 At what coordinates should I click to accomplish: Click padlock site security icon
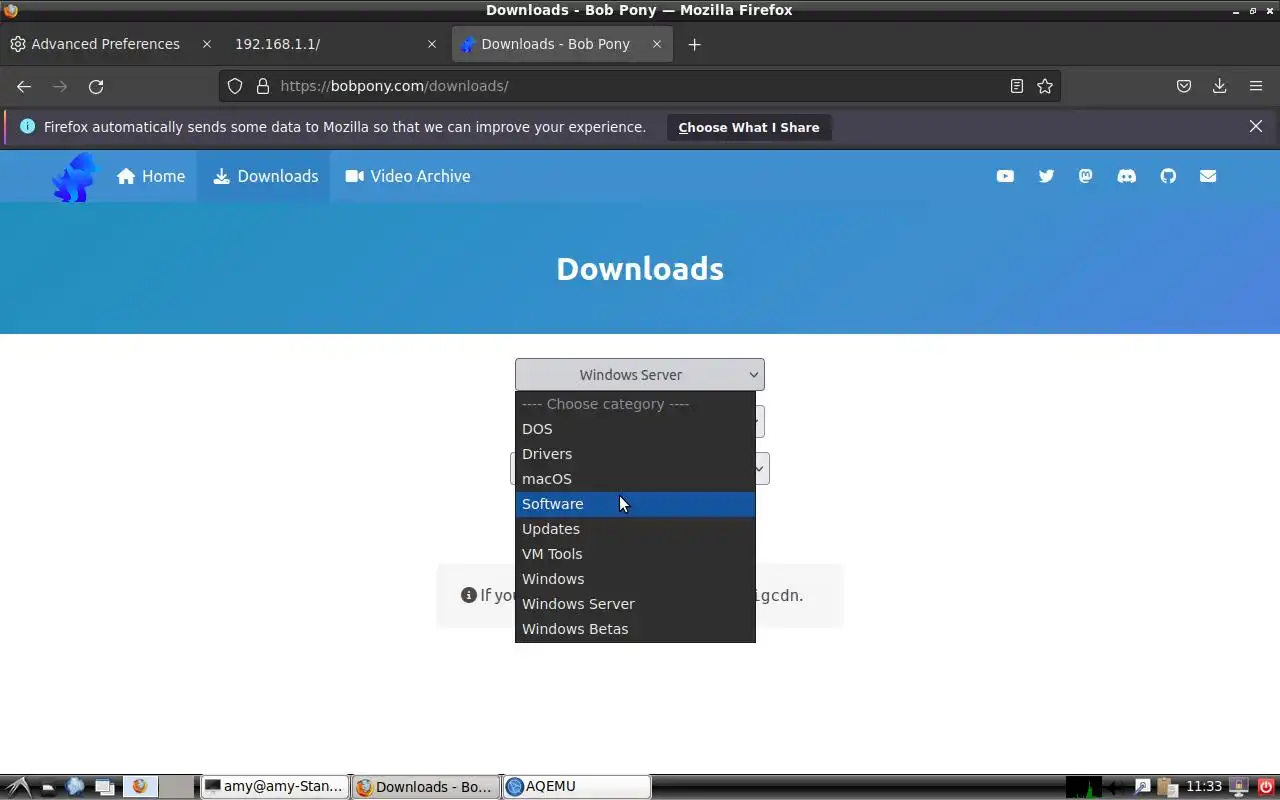[263, 86]
